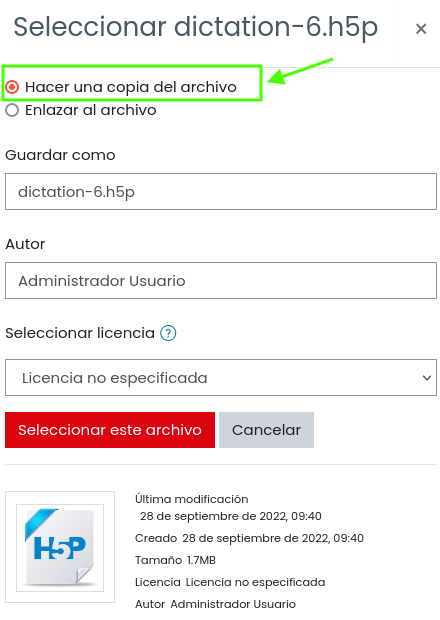The height and width of the screenshot is (620, 440).
Task: Click the chevron arrow of the license selector
Action: point(427,378)
